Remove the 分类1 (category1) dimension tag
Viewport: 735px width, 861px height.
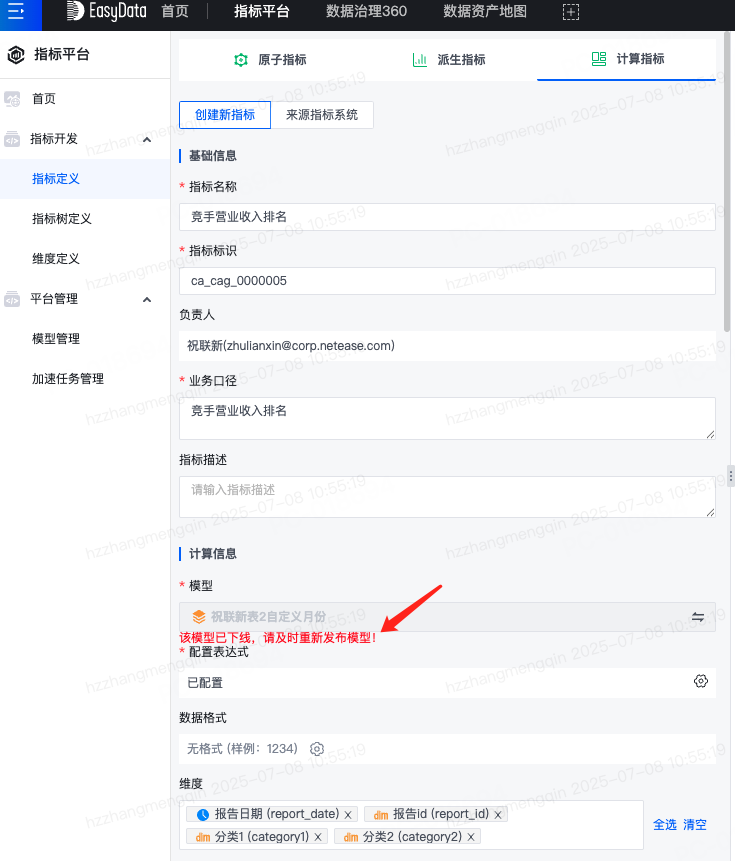tap(318, 837)
